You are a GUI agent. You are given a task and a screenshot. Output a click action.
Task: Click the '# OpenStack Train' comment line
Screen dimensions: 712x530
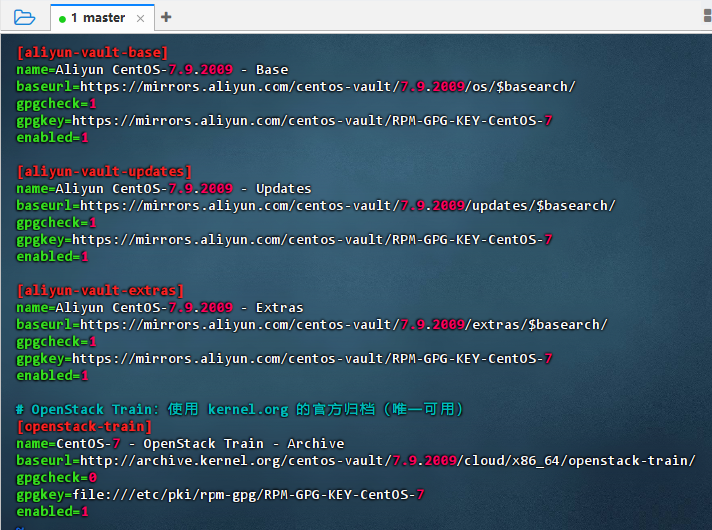pos(239,409)
